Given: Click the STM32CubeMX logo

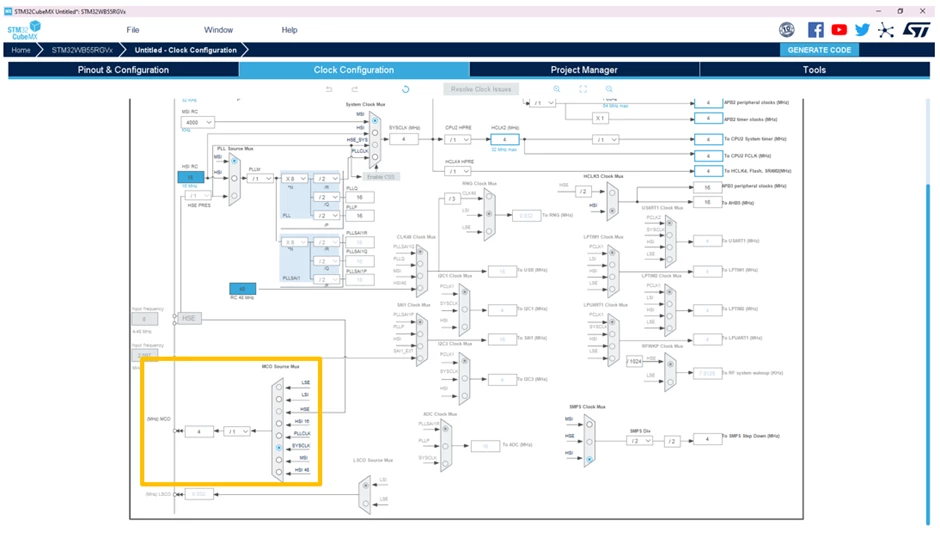Looking at the screenshot, I should (24, 30).
